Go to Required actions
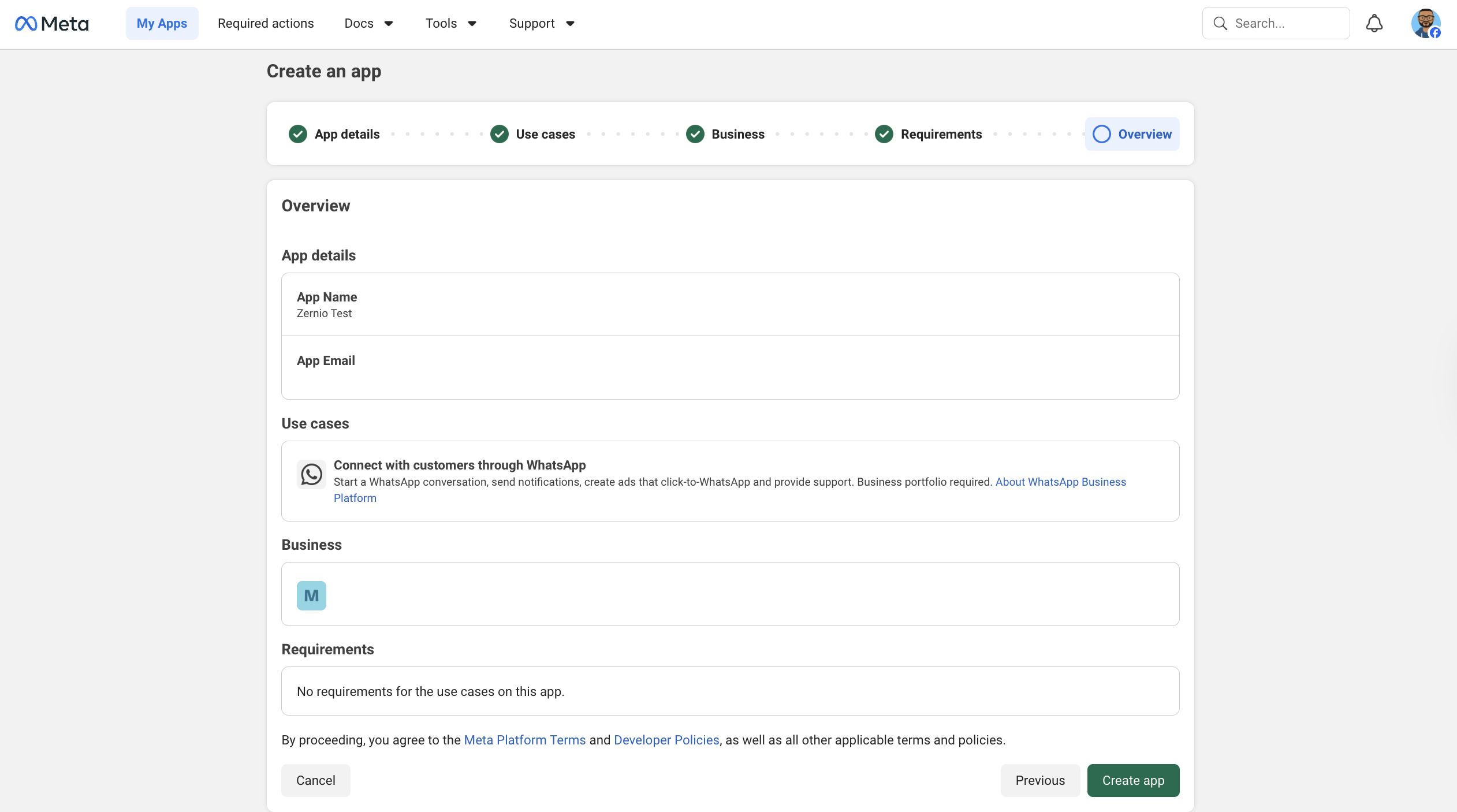This screenshot has width=1457, height=812. [x=266, y=24]
